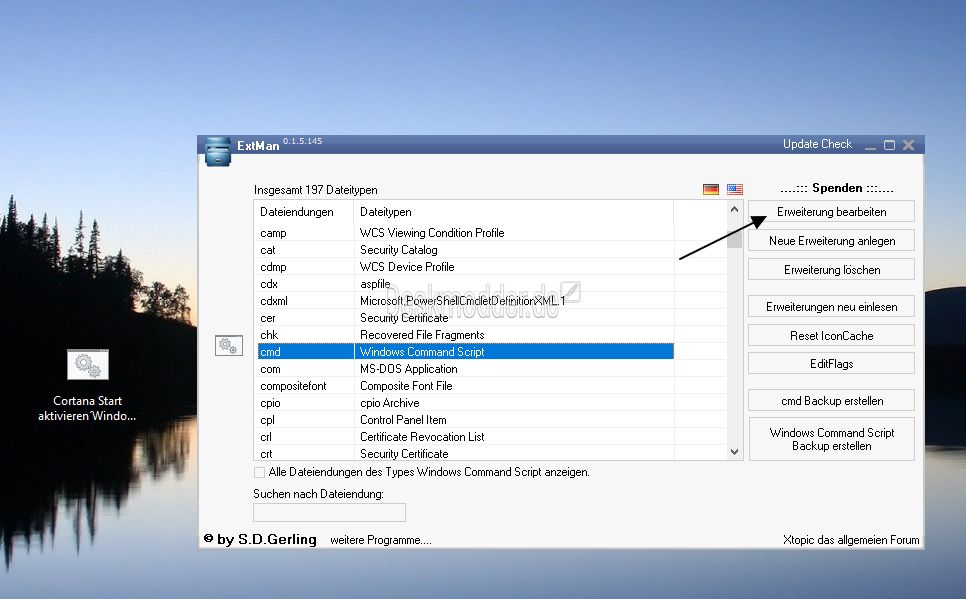The width and height of the screenshot is (966, 599).
Task: Open Cortana Start aktivieren desktop shortcut
Action: tap(87, 386)
